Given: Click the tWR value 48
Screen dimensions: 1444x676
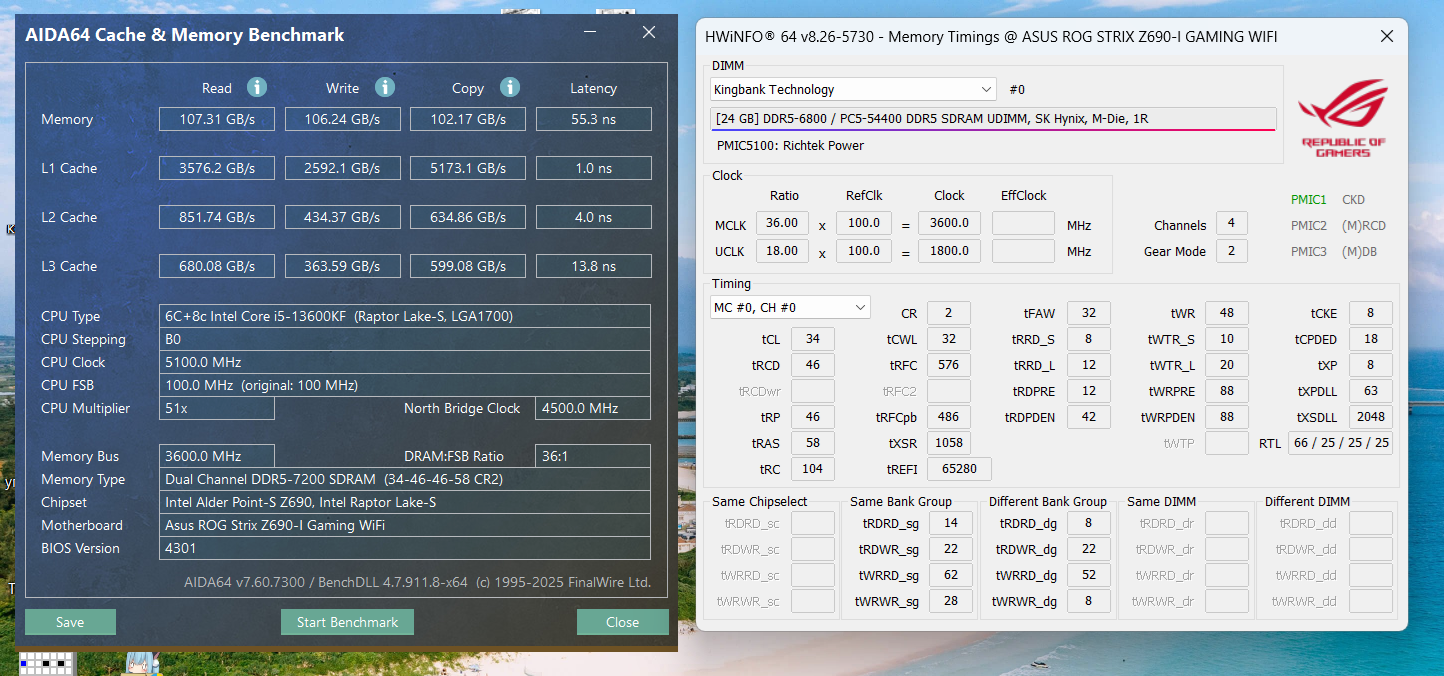Looking at the screenshot, I should coord(1227,313).
